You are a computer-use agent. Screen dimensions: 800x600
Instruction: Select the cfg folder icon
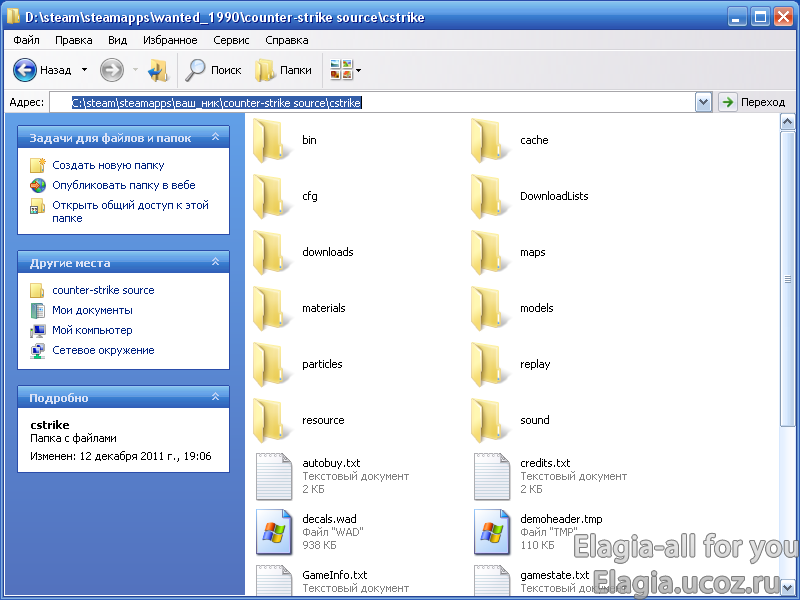tap(270, 196)
